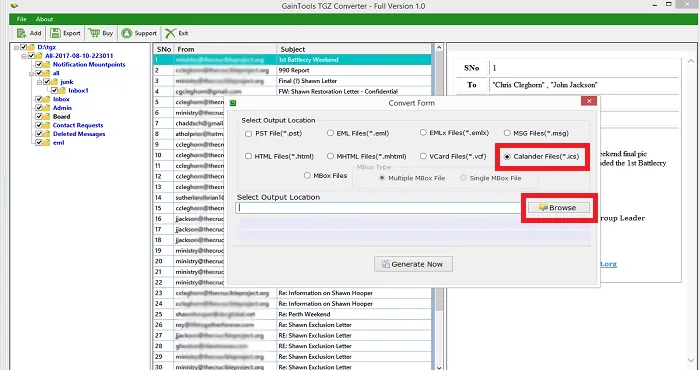This screenshot has width=700, height=370.
Task: Select row 26 'Re: Shawn Exclusion Letter'
Action: point(293,325)
